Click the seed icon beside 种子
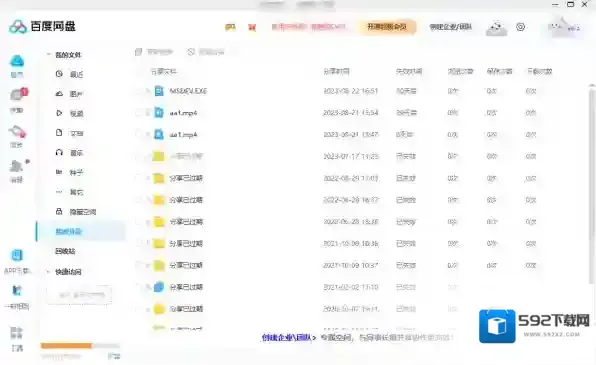 click(x=59, y=172)
